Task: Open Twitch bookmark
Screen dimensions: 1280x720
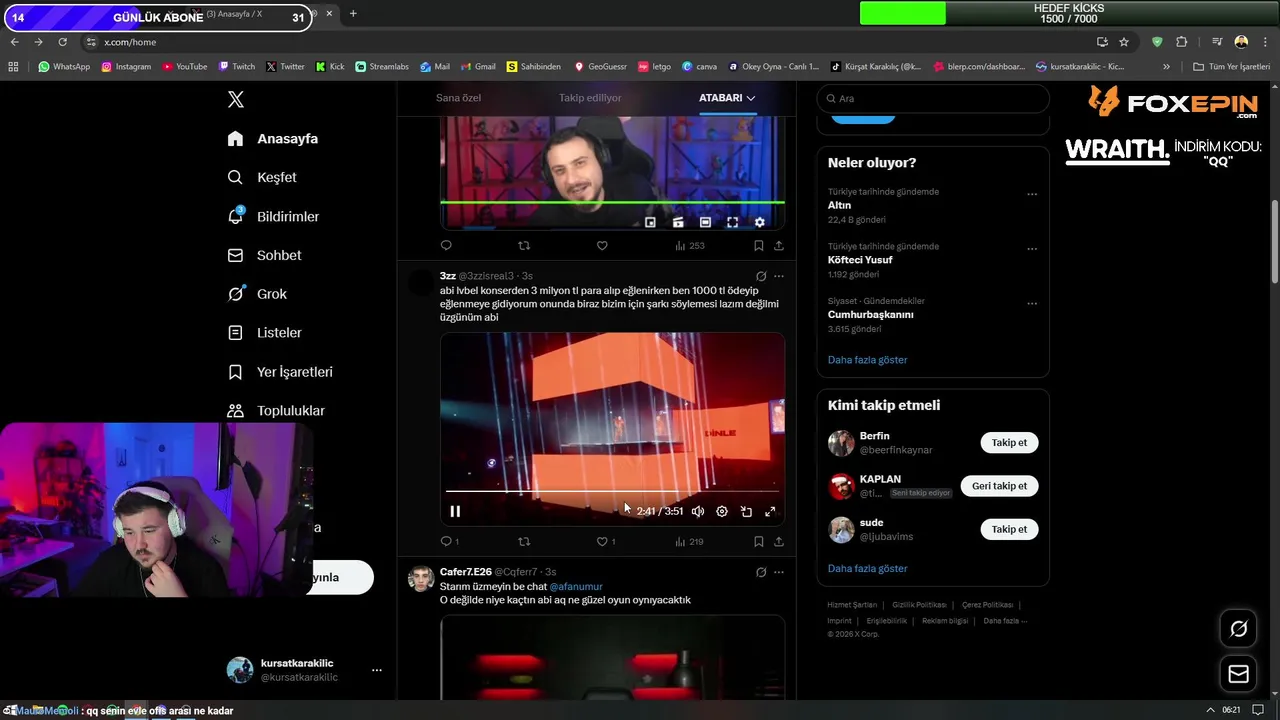Action: 237,67
